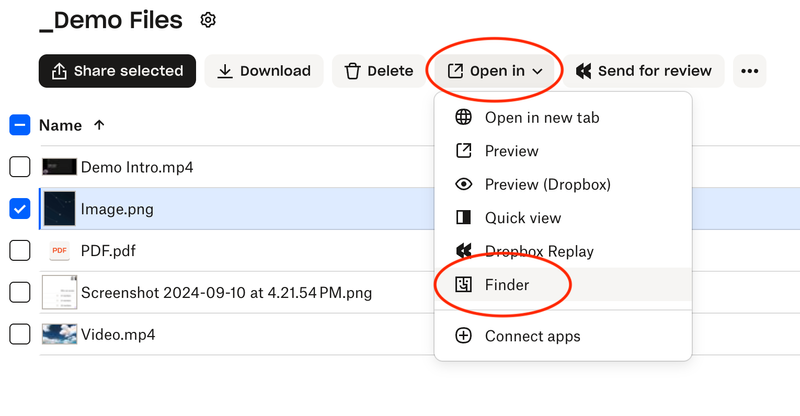Click the Connect apps plus icon
The width and height of the screenshot is (800, 416).
[x=463, y=336]
